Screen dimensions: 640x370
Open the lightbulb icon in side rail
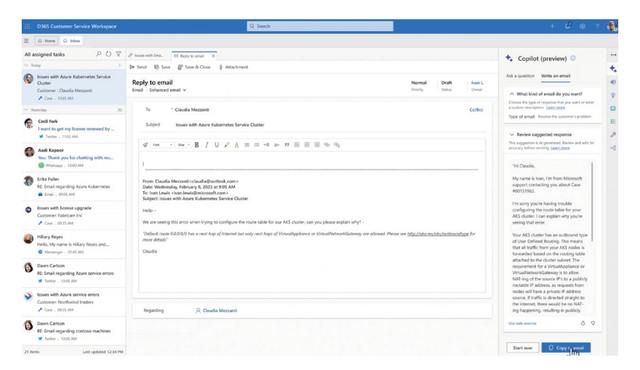[613, 95]
